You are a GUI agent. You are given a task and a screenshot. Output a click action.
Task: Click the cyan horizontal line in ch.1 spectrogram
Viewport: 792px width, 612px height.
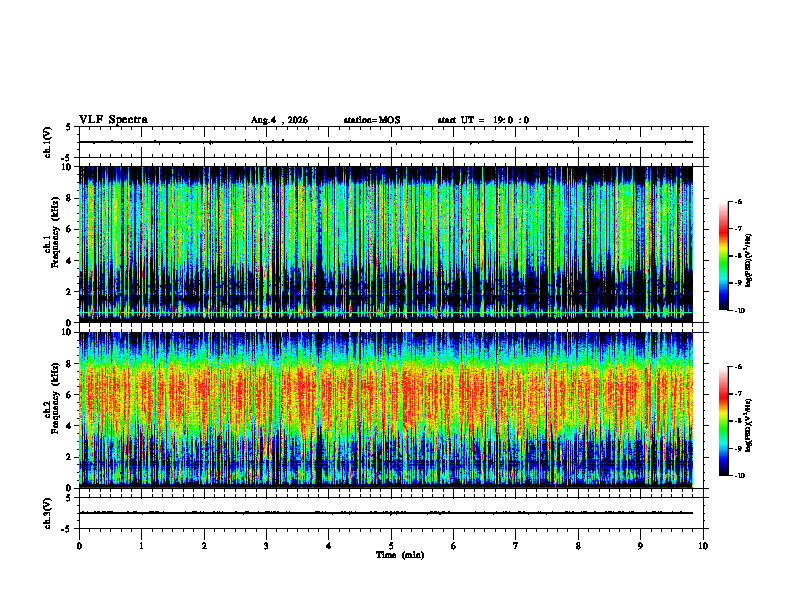(386, 313)
